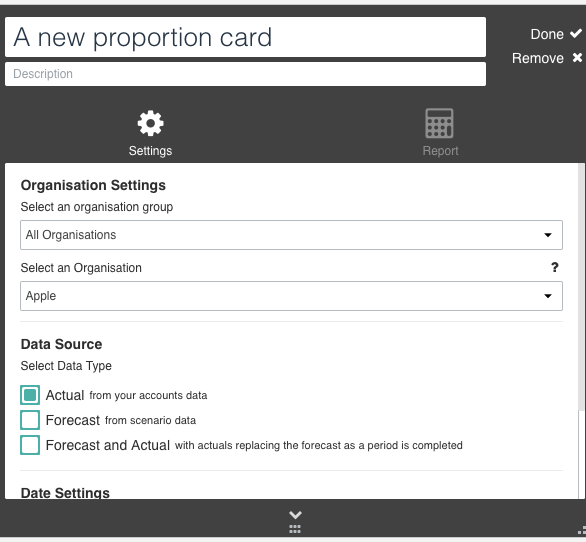Open the All Organisations group dropdown
The height and width of the screenshot is (542, 586).
point(291,235)
